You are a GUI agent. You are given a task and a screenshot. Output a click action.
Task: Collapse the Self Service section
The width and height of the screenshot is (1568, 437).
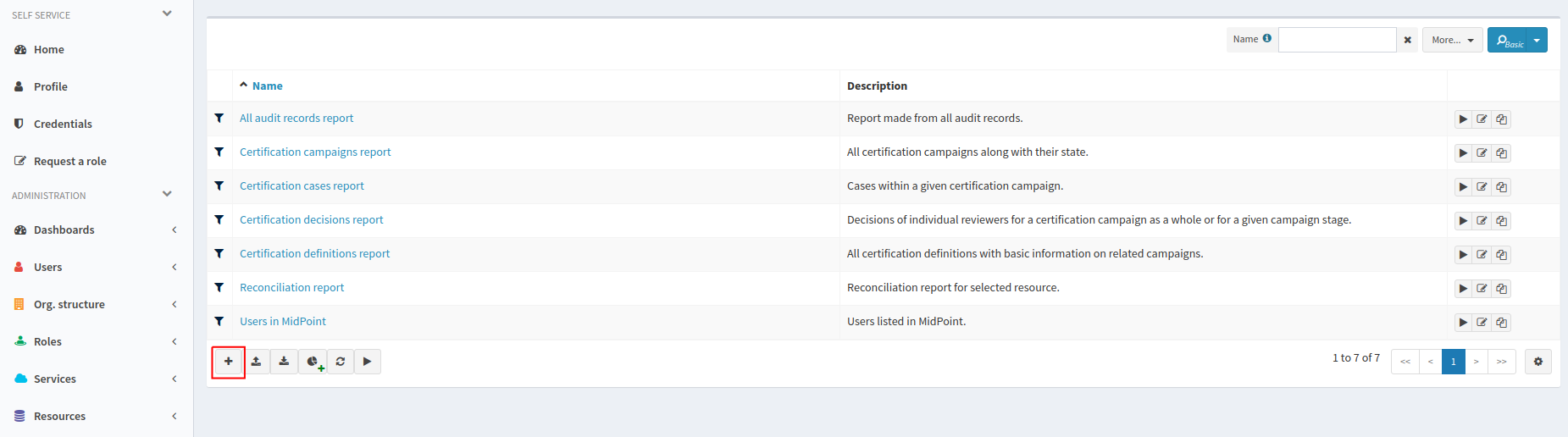coord(167,14)
